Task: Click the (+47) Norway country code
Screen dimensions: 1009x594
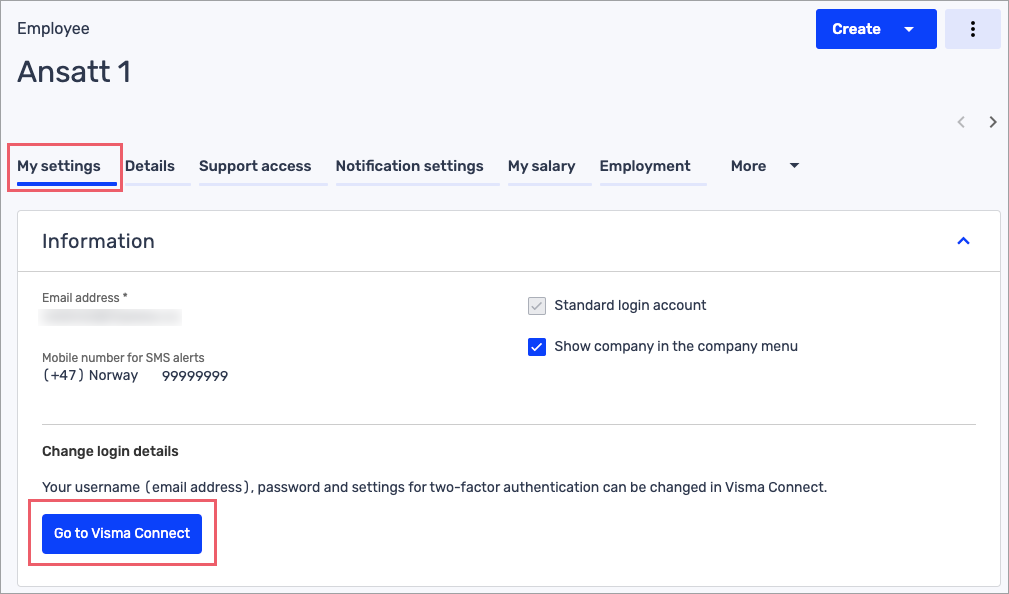Action: (x=90, y=375)
